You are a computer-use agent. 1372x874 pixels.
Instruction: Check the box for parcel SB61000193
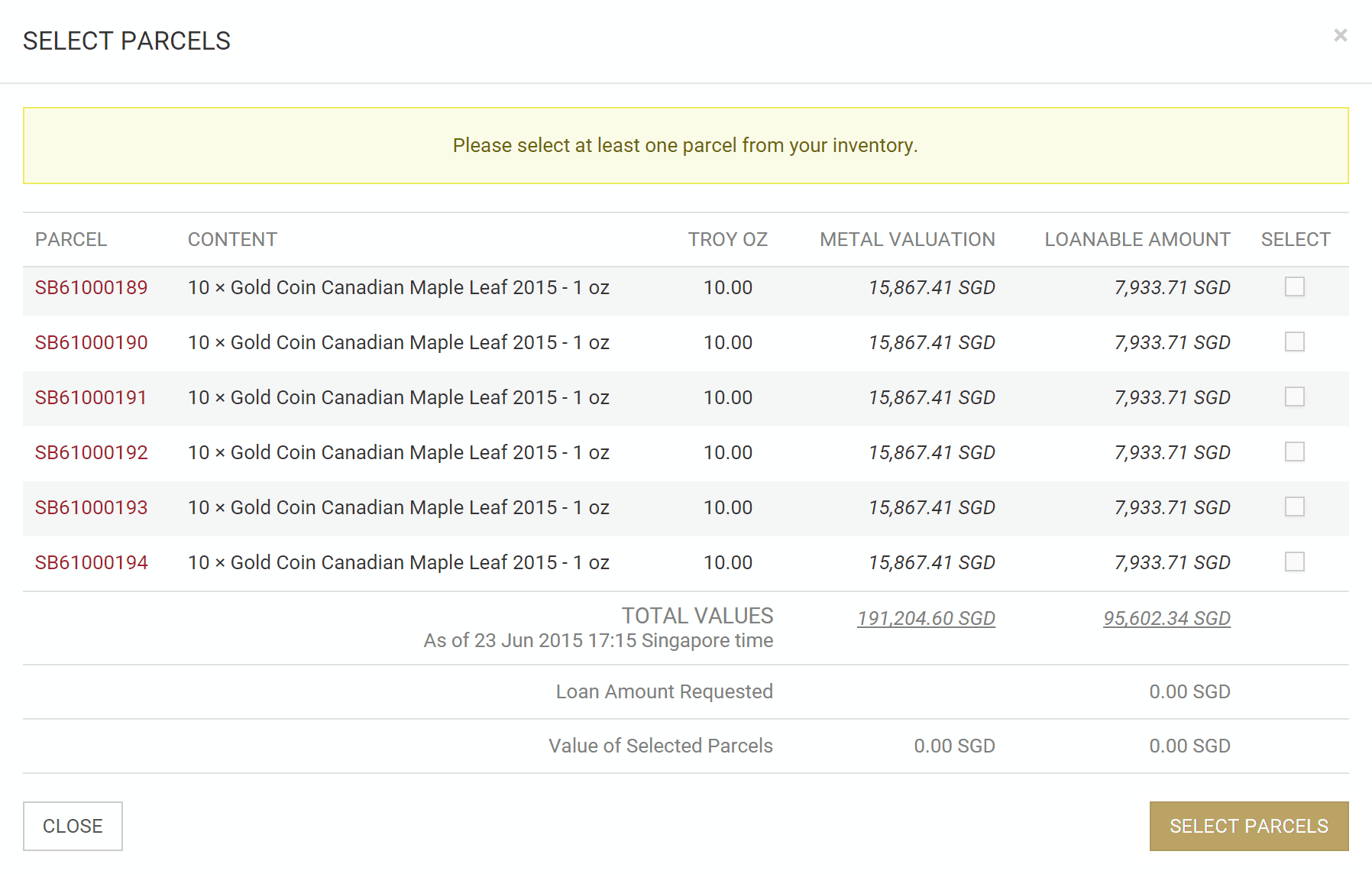point(1295,507)
